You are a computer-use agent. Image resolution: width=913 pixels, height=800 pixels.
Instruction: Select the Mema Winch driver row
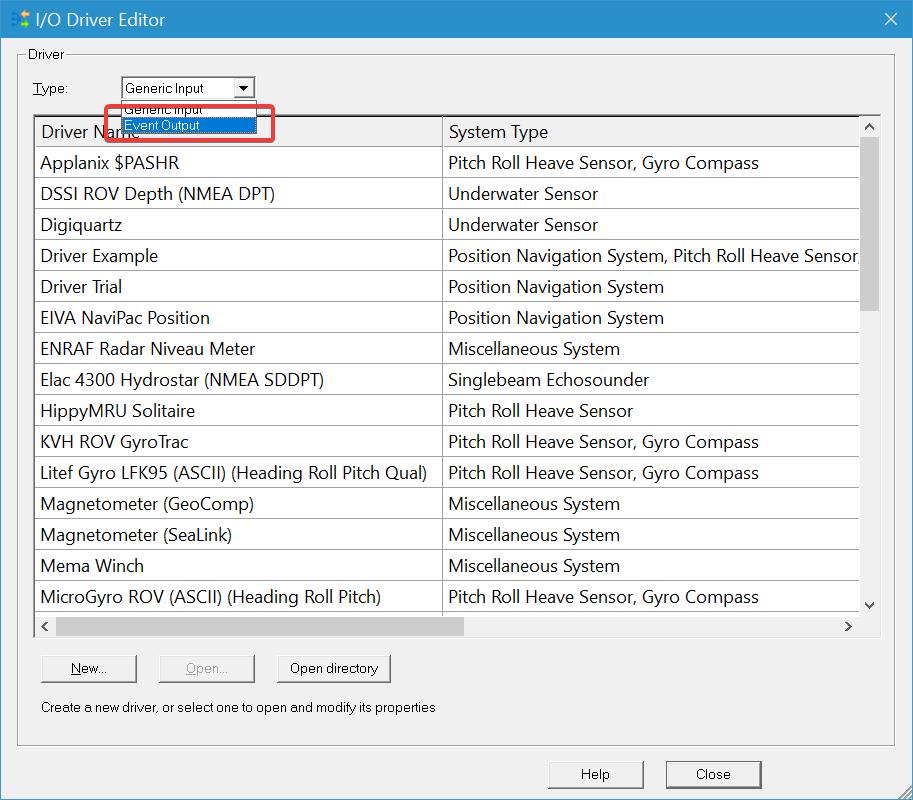92,566
